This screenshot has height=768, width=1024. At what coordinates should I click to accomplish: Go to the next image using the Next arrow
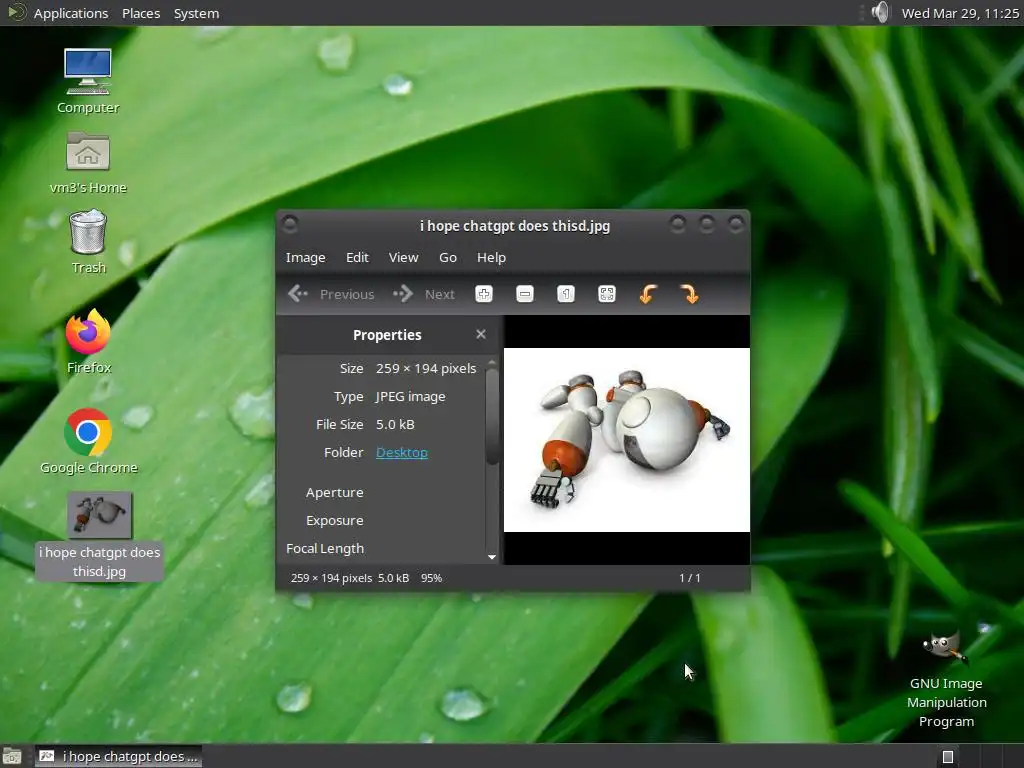(423, 294)
